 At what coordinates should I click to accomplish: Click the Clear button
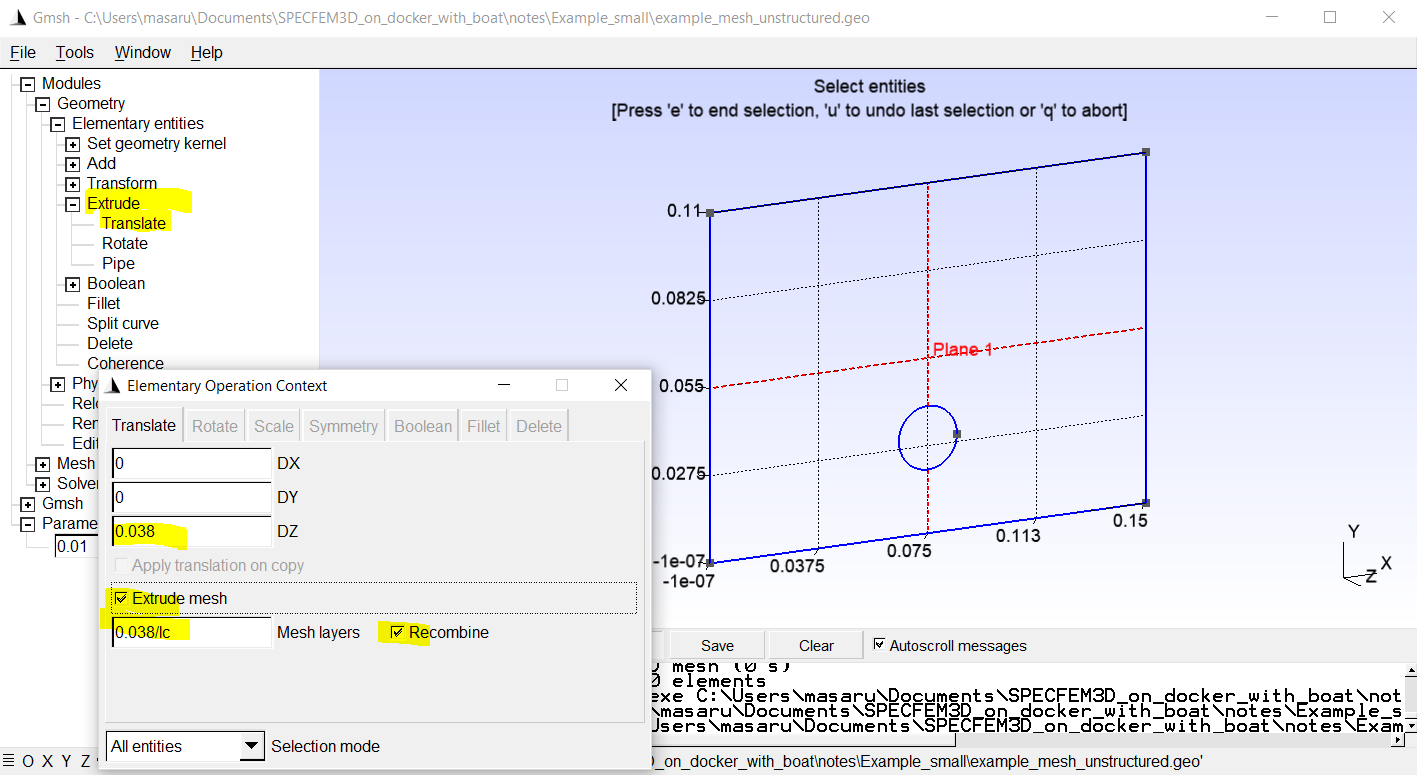click(816, 645)
